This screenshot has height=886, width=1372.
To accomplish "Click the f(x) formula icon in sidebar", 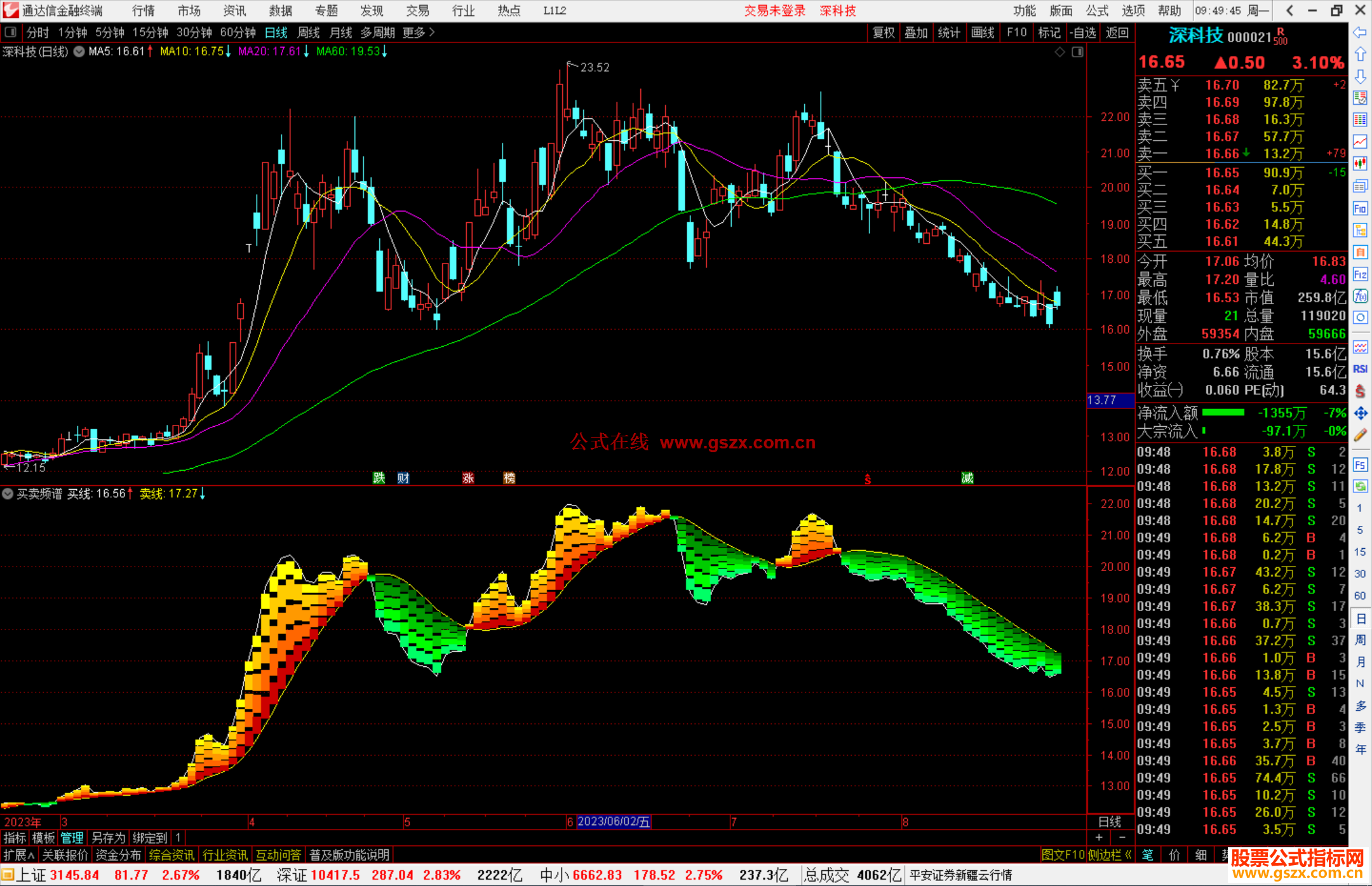I will (1360, 296).
